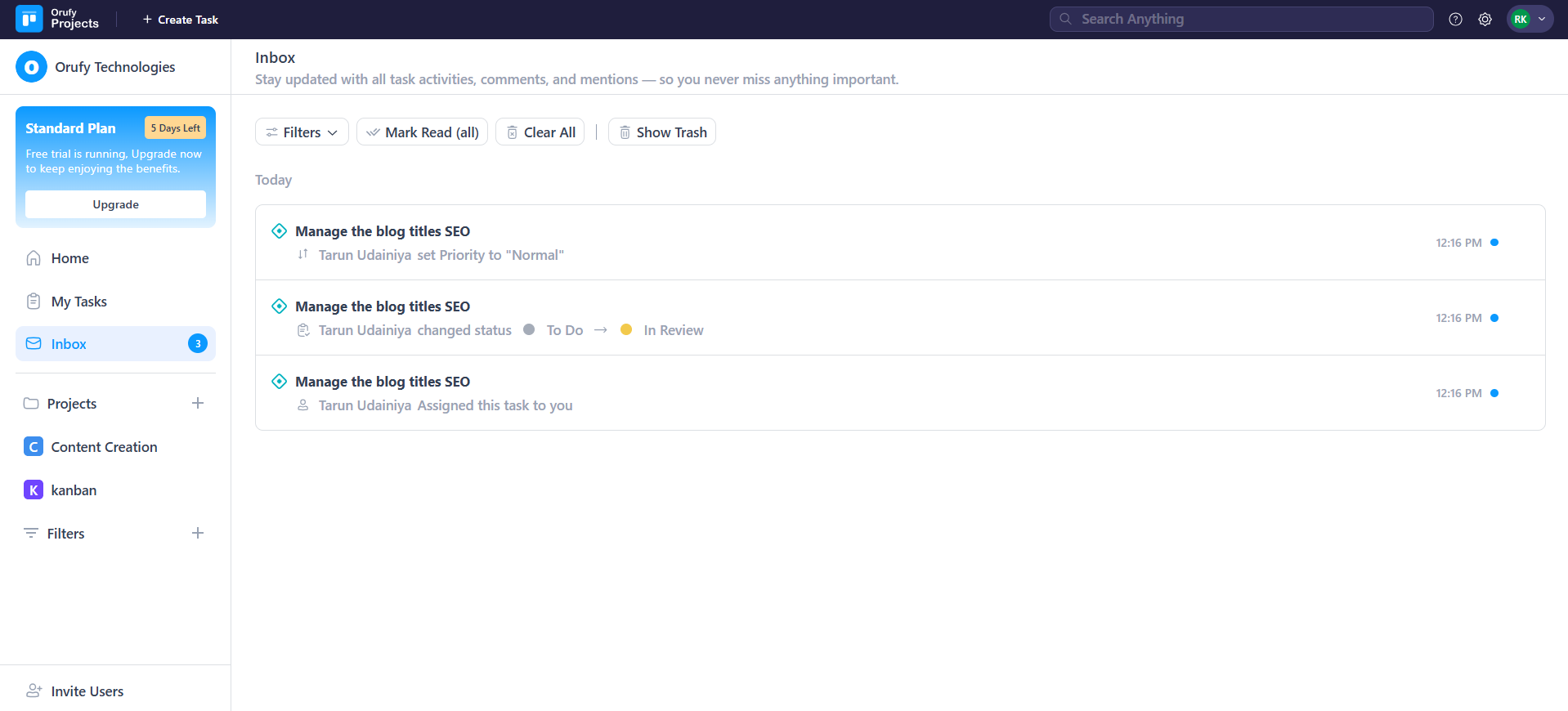Click the Content Creation project icon
The width and height of the screenshot is (1568, 711).
point(34,447)
